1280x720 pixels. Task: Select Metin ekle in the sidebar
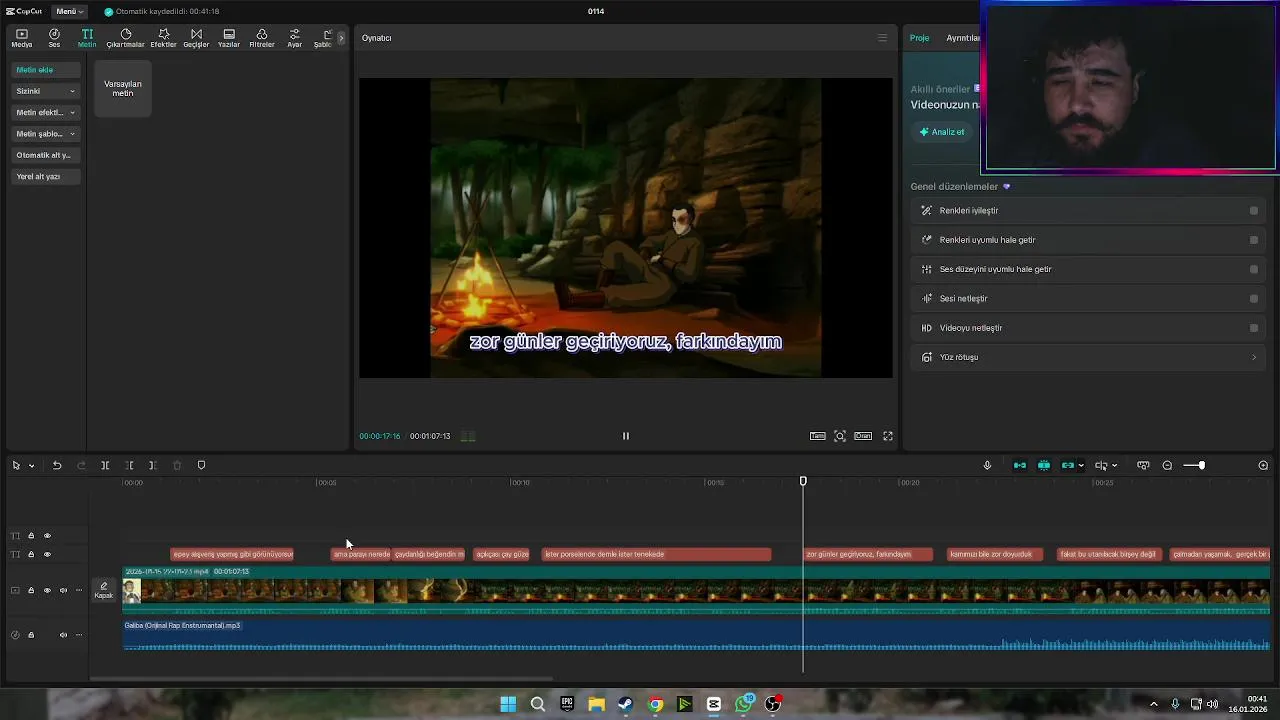[x=46, y=70]
